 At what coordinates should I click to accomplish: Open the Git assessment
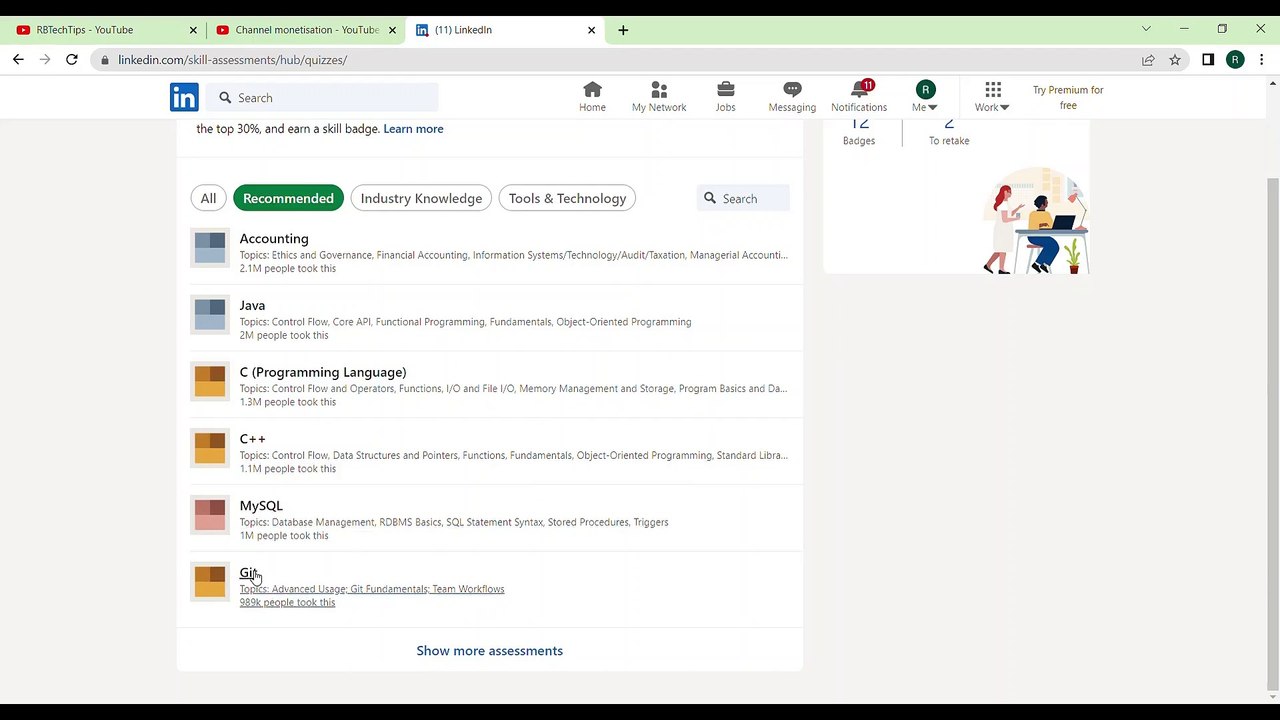pyautogui.click(x=247, y=572)
